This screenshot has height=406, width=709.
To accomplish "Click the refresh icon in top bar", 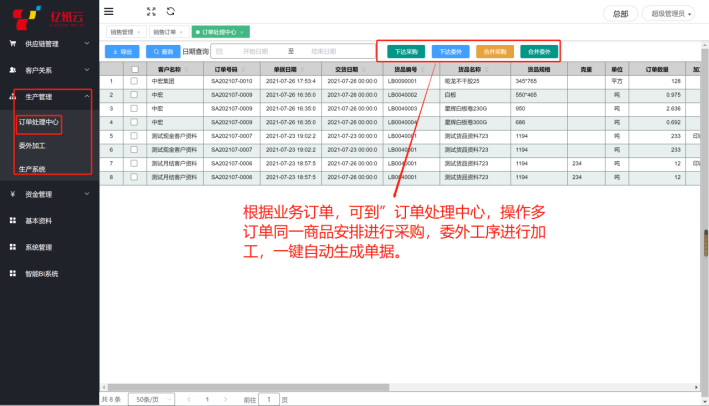I will (x=170, y=12).
